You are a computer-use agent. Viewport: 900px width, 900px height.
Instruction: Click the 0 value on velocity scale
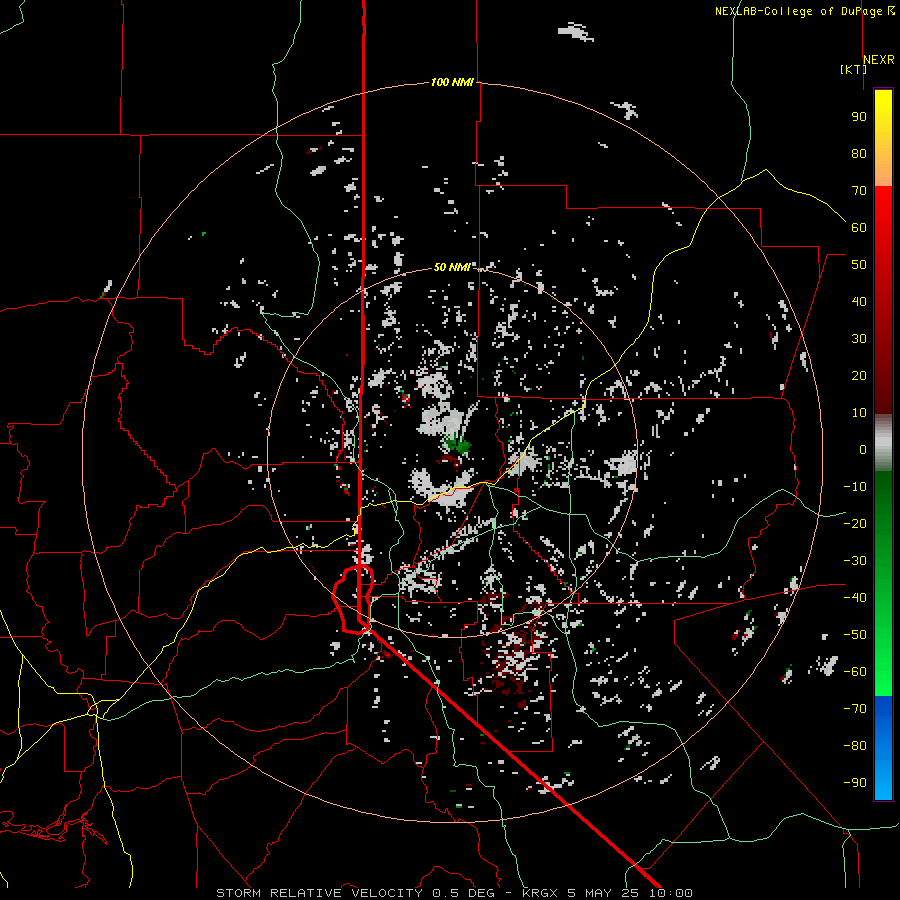[863, 449]
